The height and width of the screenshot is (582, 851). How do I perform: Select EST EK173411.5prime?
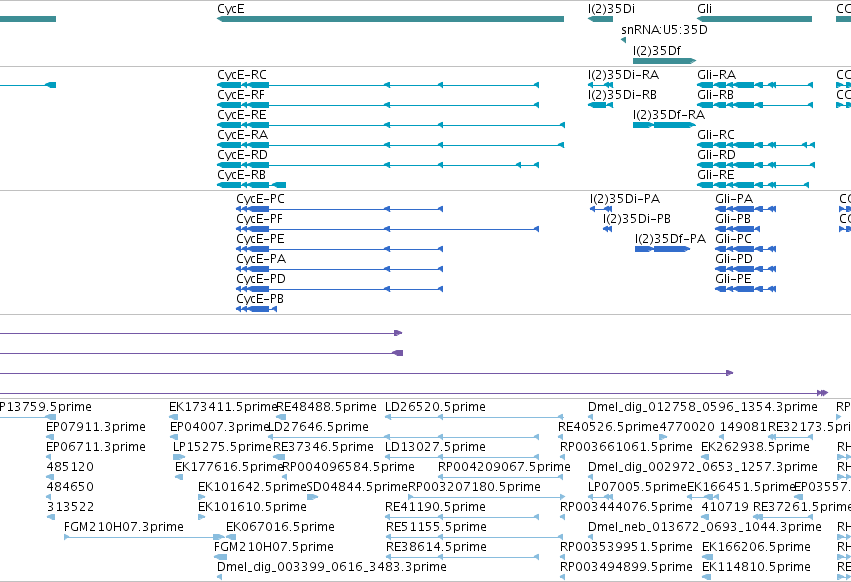tap(223, 407)
